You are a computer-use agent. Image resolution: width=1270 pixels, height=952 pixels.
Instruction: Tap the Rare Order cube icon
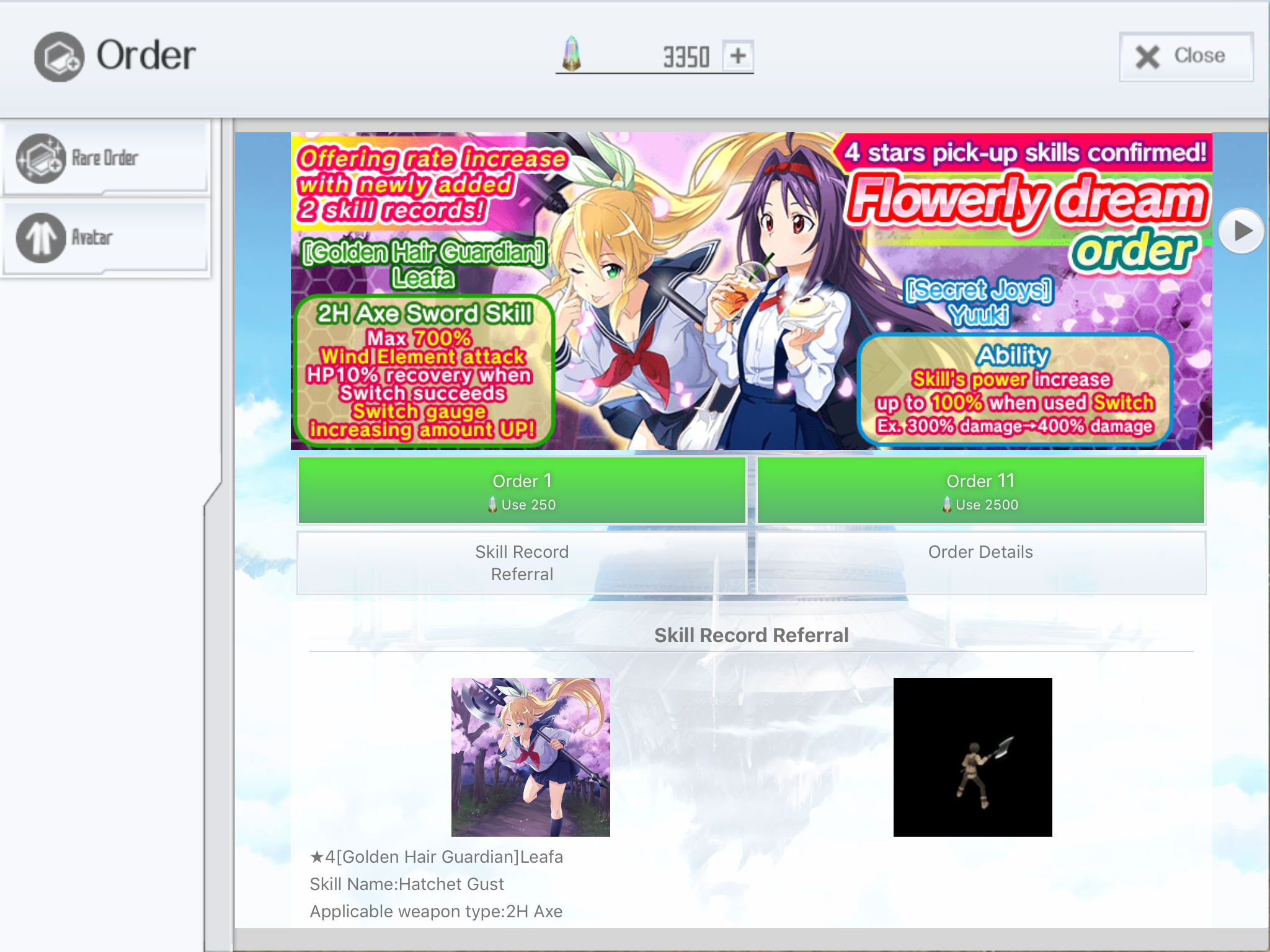40,159
